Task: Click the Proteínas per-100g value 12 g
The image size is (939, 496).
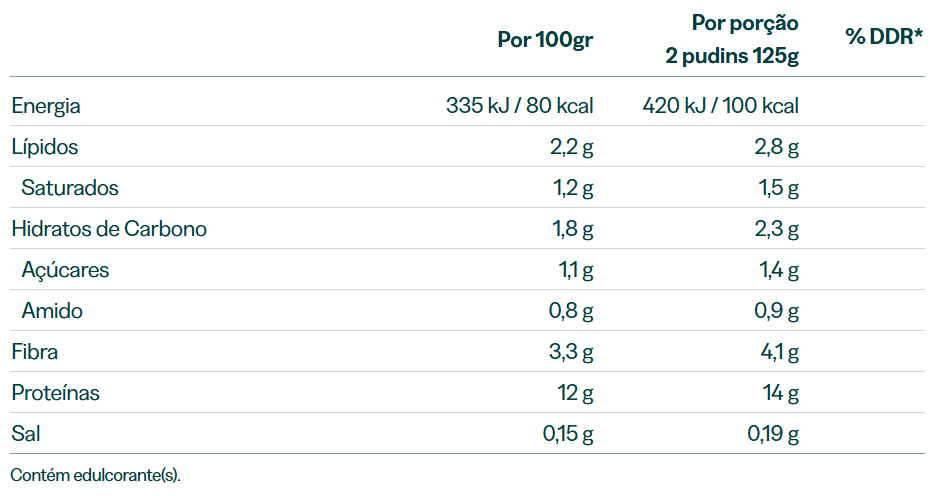Action: tap(575, 393)
